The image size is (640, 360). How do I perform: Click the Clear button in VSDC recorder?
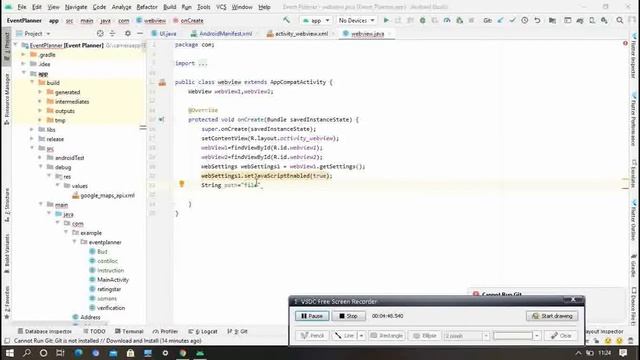point(561,336)
